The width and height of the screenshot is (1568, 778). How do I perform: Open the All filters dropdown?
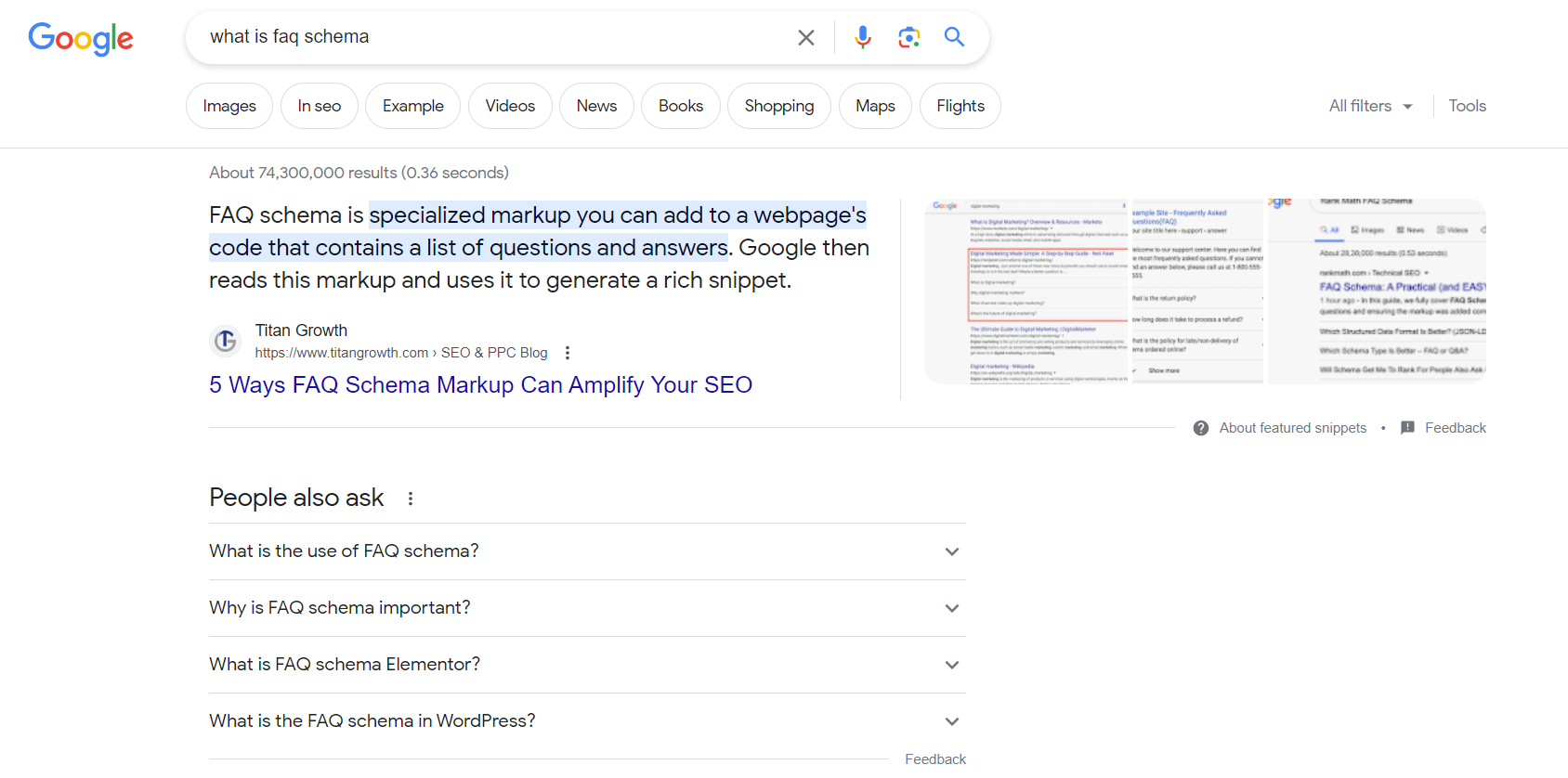1370,106
